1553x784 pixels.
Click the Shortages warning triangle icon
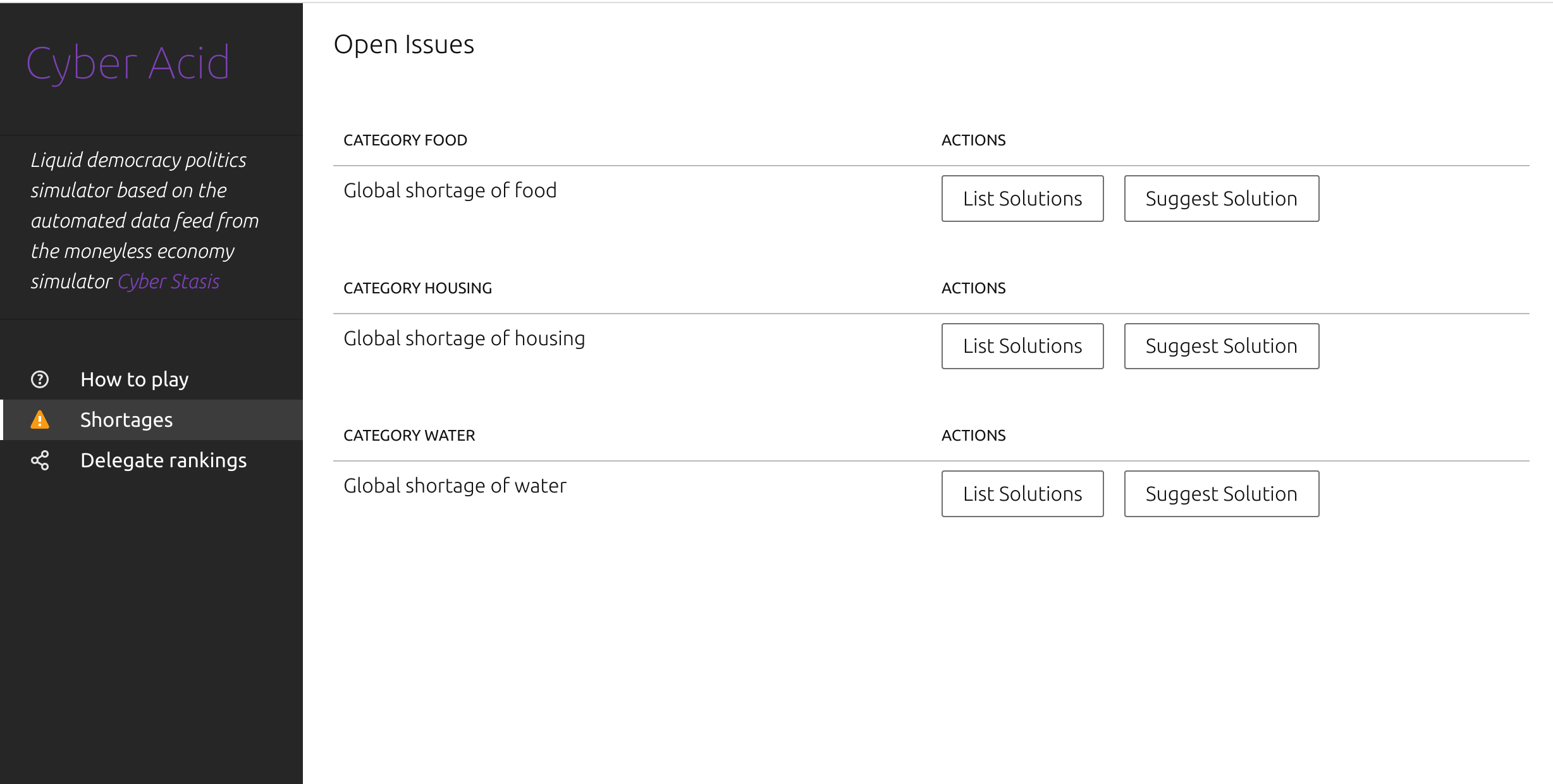[x=40, y=420]
